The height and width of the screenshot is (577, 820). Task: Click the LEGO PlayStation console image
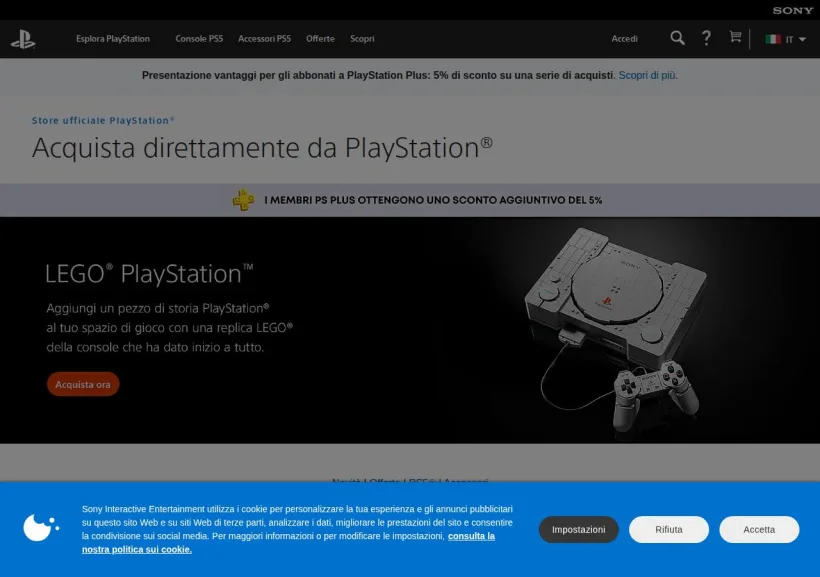click(617, 330)
